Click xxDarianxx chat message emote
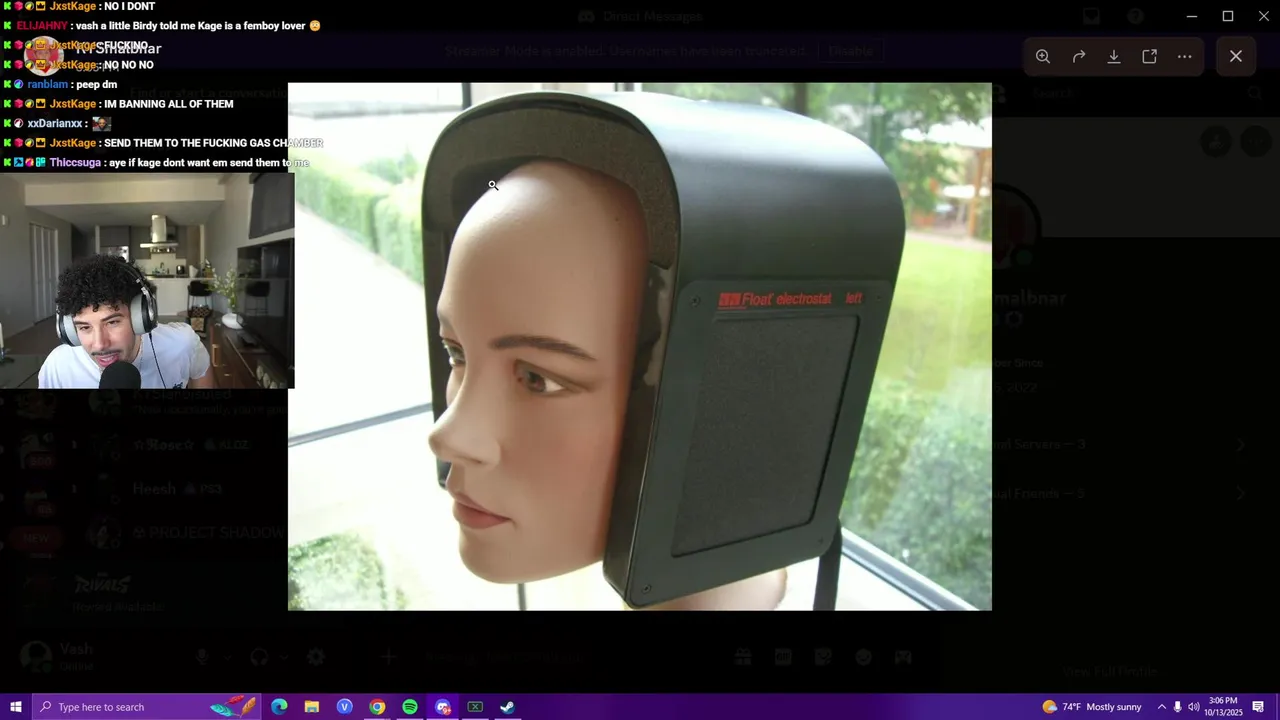This screenshot has height=720, width=1280. pyautogui.click(x=102, y=123)
